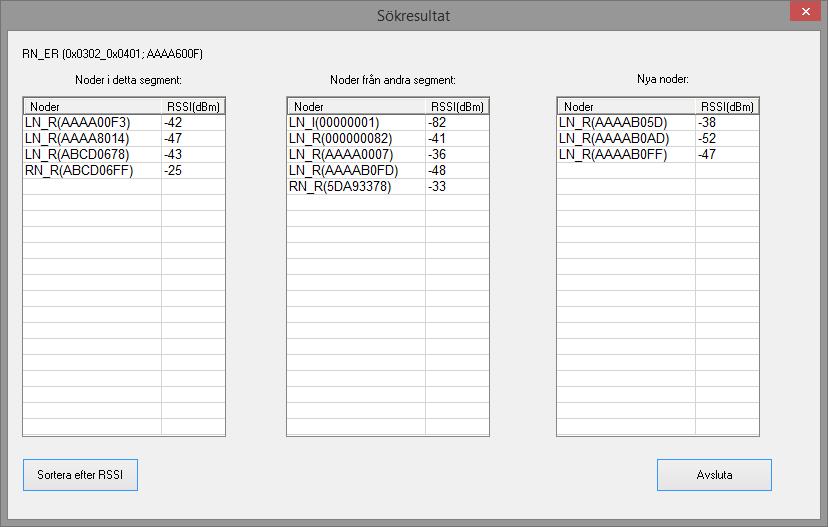Click Noder header in 'Nya noder' table
The width and height of the screenshot is (828, 527).
tap(626, 107)
